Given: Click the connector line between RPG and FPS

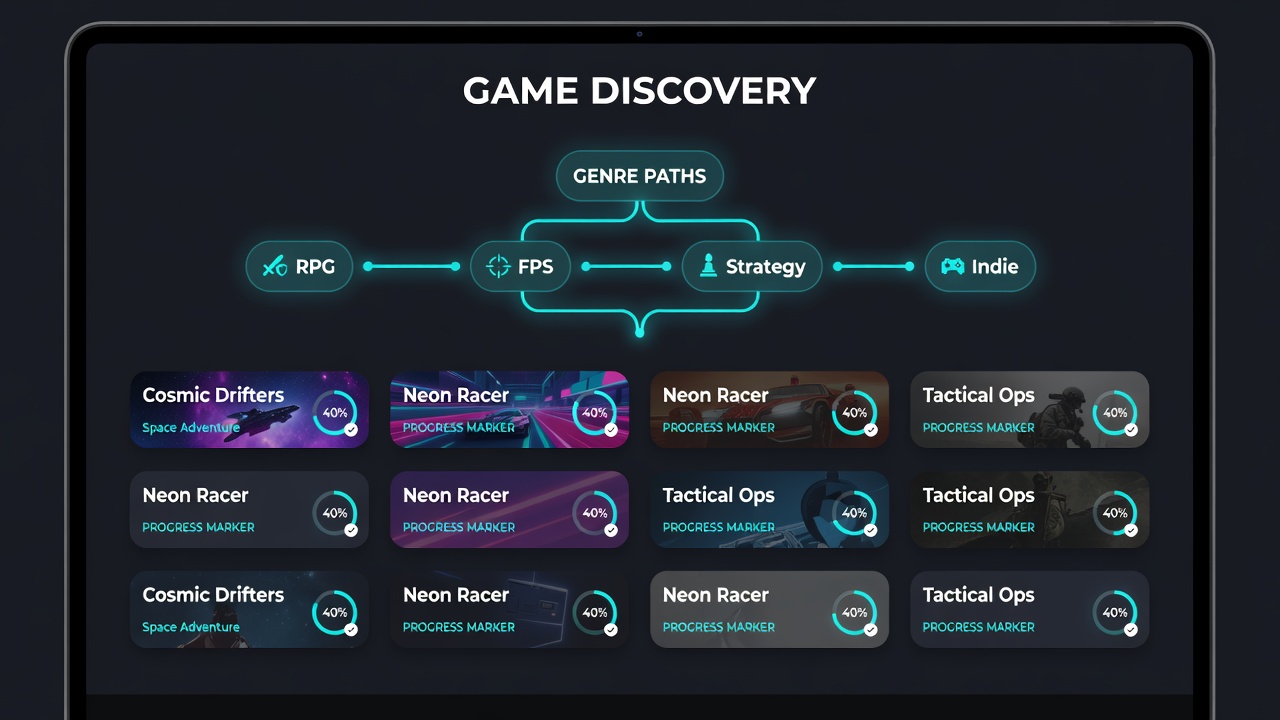Looking at the screenshot, I should click(412, 267).
